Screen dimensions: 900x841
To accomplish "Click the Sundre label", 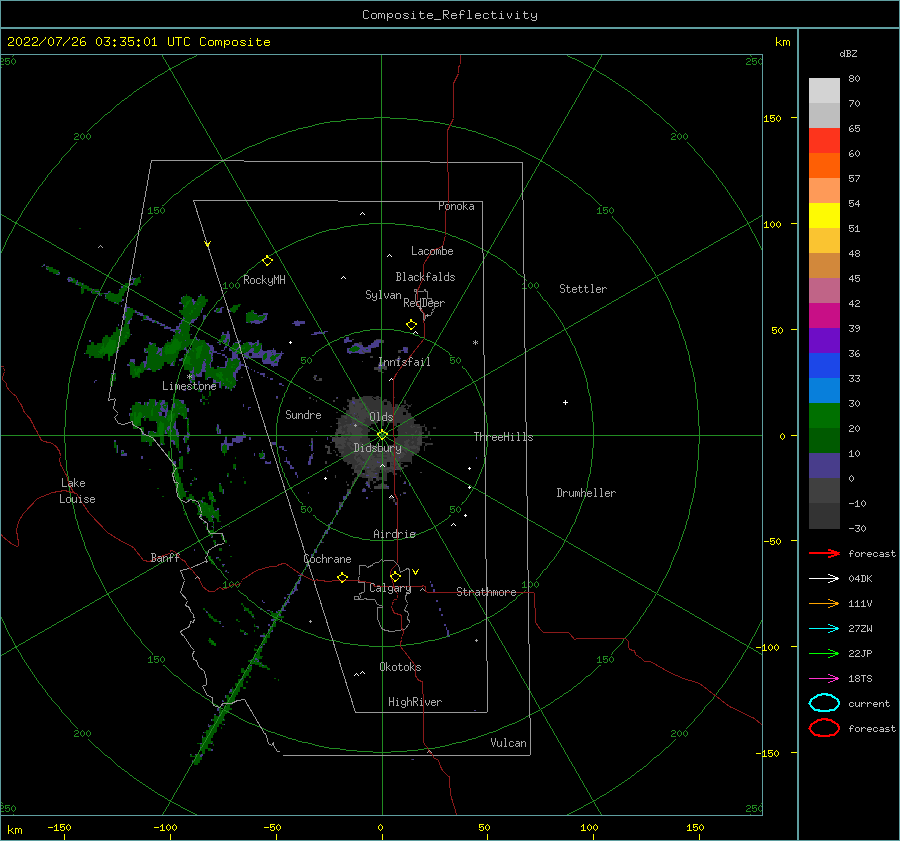I will pyautogui.click(x=303, y=414).
